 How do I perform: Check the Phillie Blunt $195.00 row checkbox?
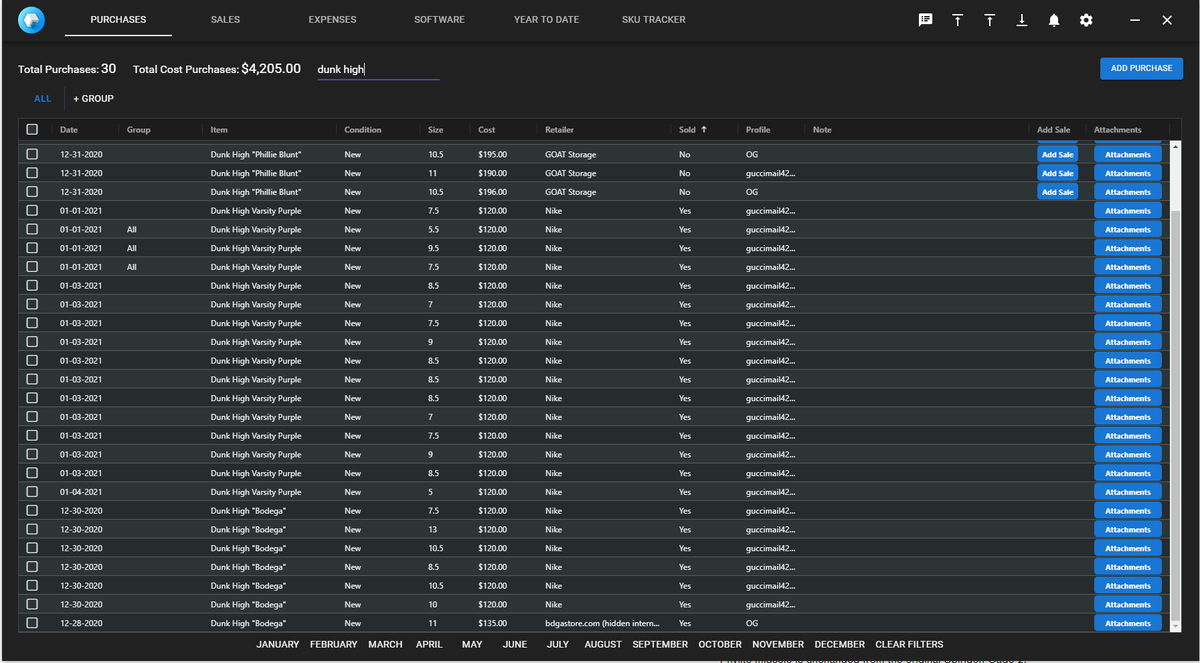32,154
